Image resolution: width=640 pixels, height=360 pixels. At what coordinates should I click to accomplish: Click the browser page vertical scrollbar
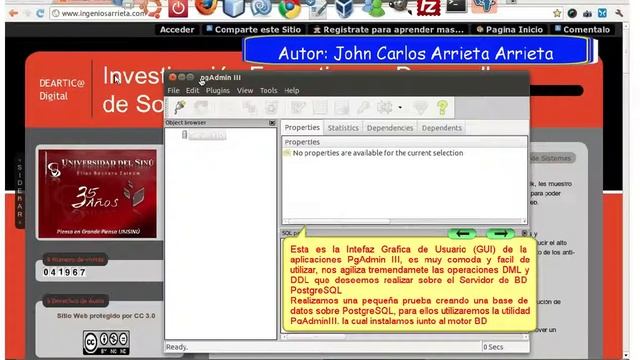pyautogui.click(x=627, y=191)
